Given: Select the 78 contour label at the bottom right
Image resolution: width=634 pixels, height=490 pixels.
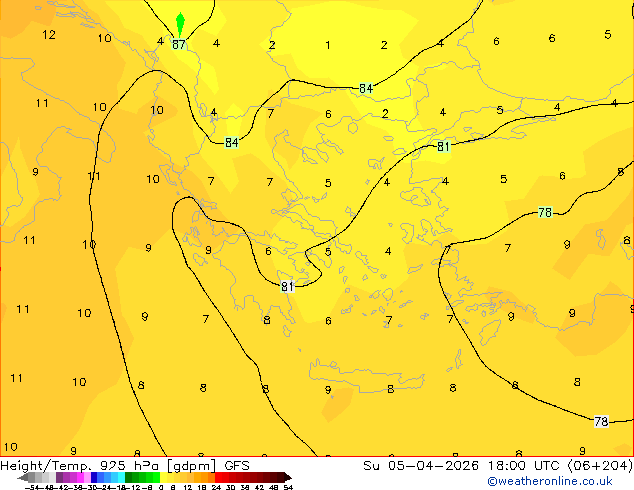Looking at the screenshot, I should [601, 422].
